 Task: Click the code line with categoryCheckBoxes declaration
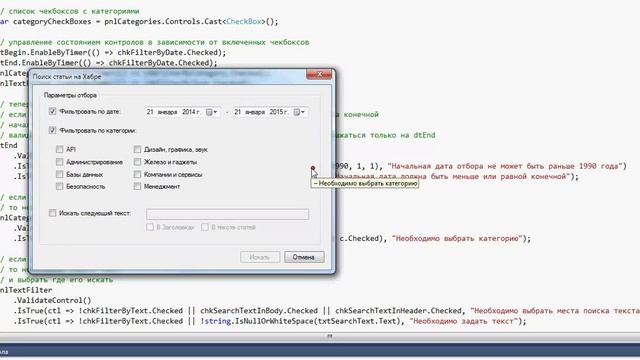coord(138,22)
